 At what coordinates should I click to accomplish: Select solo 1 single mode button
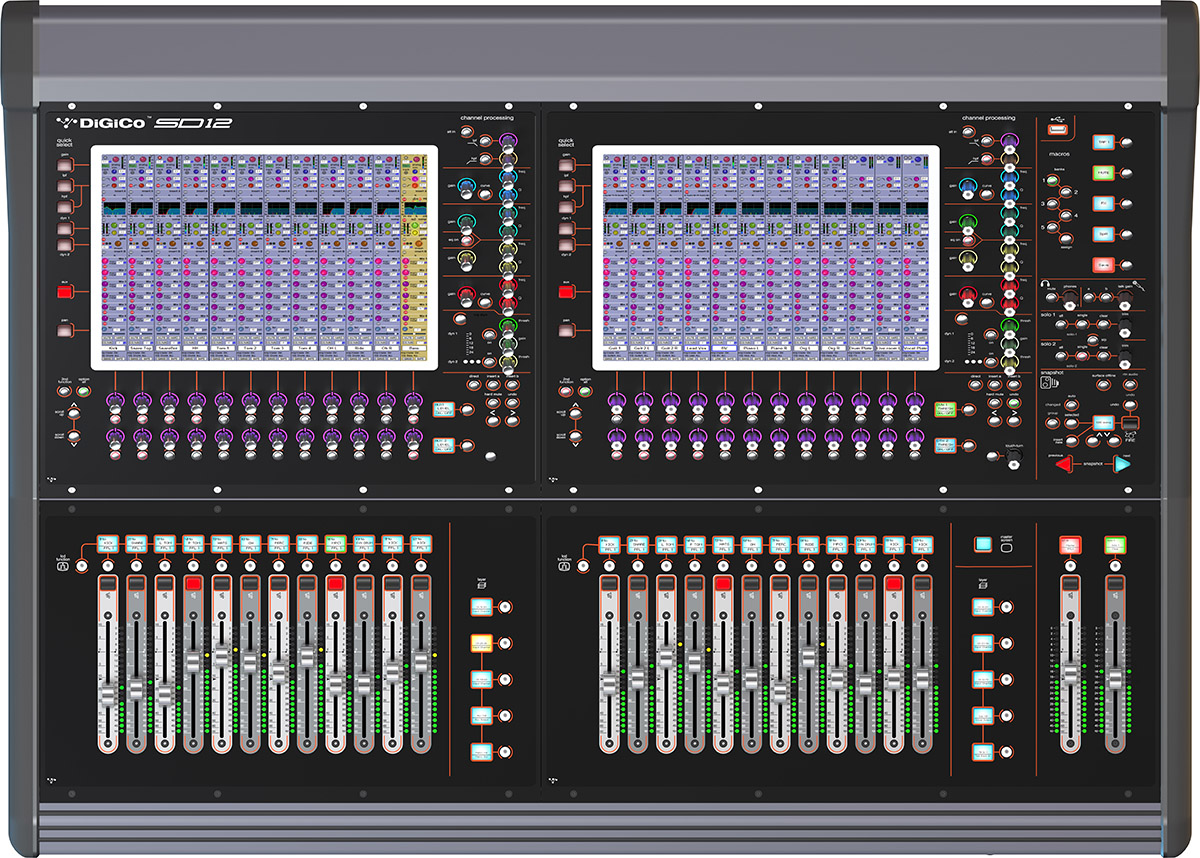(x=1082, y=324)
